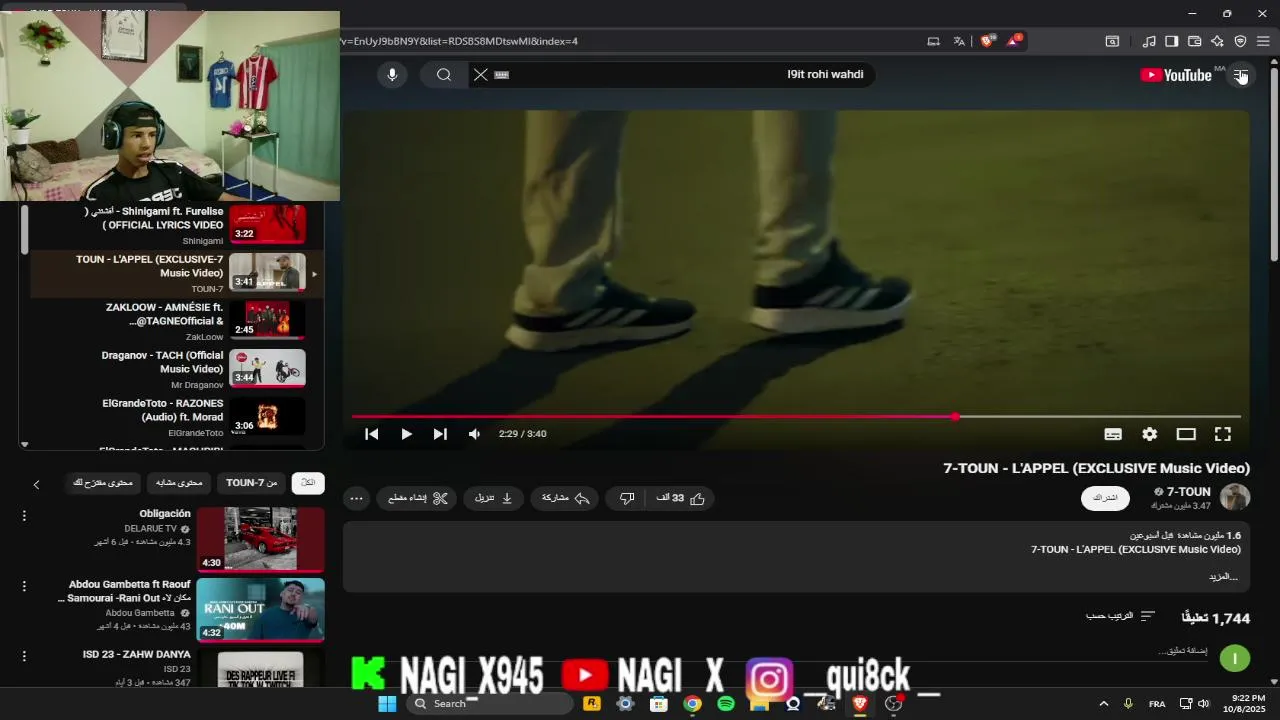Open the three-dot more actions menu under video
The width and height of the screenshot is (1280, 720).
pyautogui.click(x=356, y=498)
